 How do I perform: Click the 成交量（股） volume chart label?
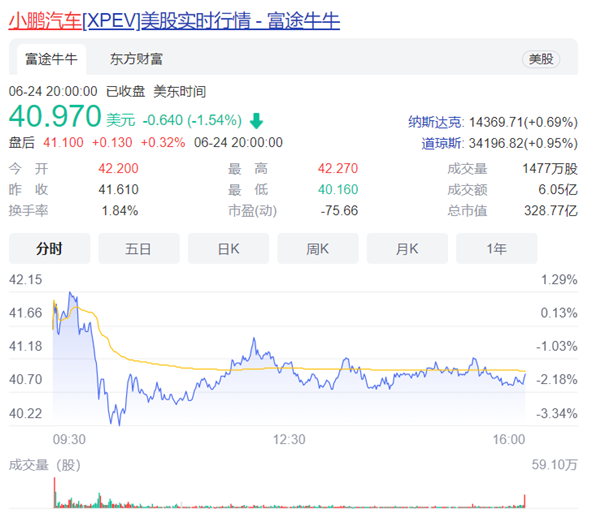(45, 465)
